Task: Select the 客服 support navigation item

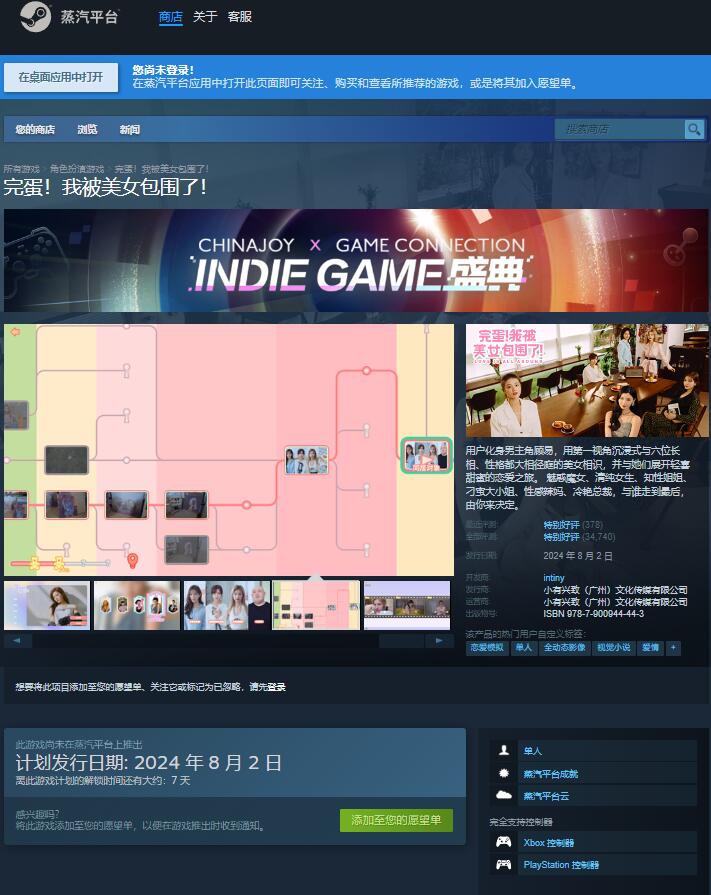Action: (x=240, y=17)
